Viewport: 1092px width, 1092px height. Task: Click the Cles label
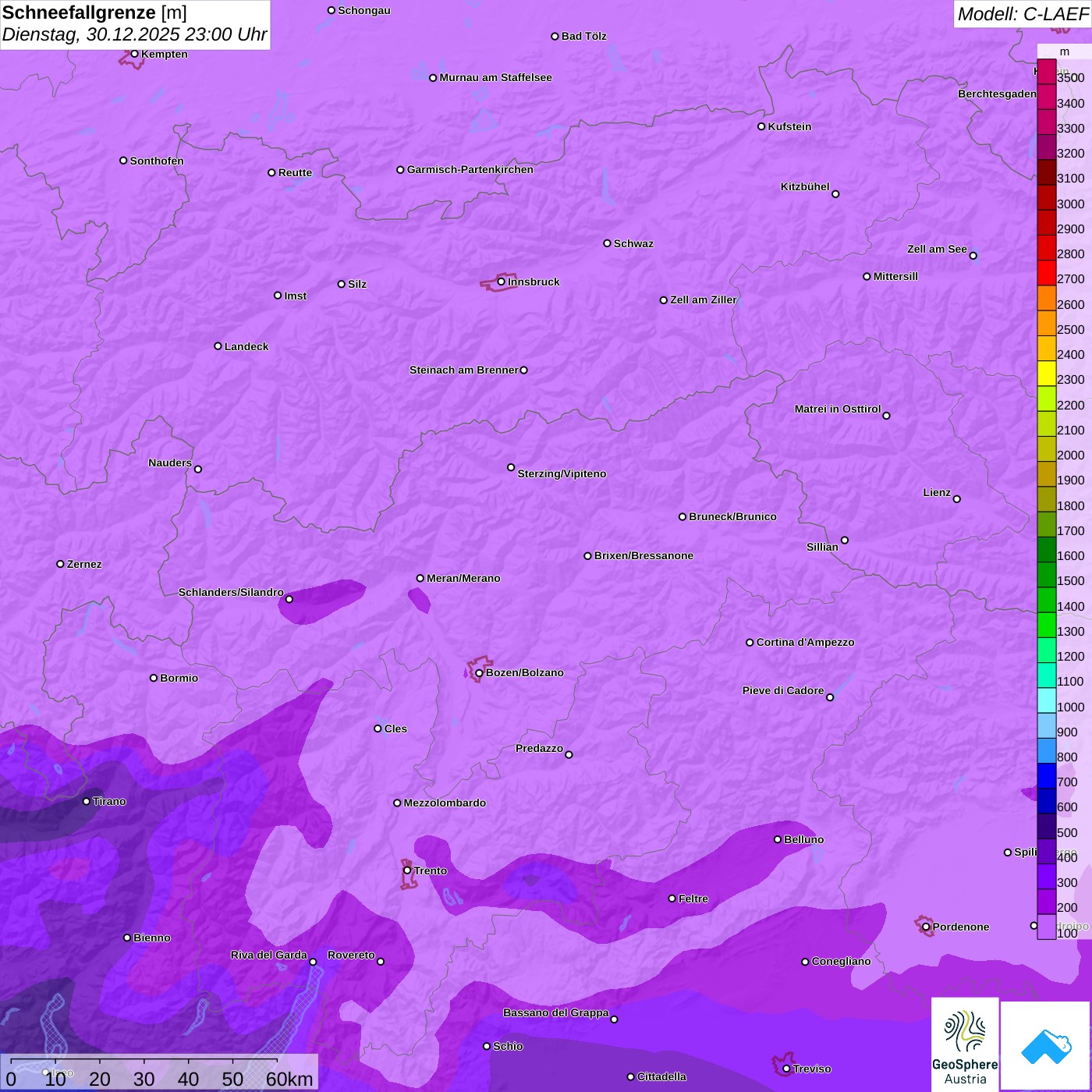tap(395, 729)
